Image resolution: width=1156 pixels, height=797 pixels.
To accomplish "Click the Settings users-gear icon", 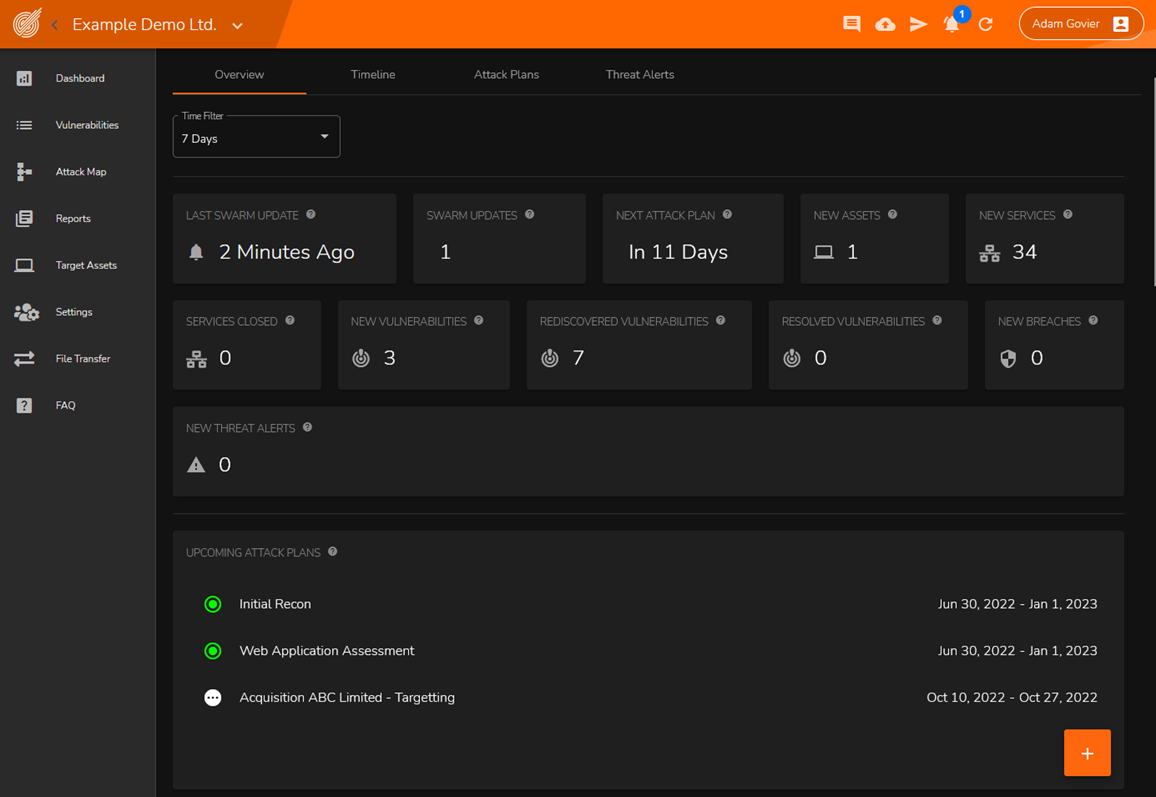I will point(27,312).
